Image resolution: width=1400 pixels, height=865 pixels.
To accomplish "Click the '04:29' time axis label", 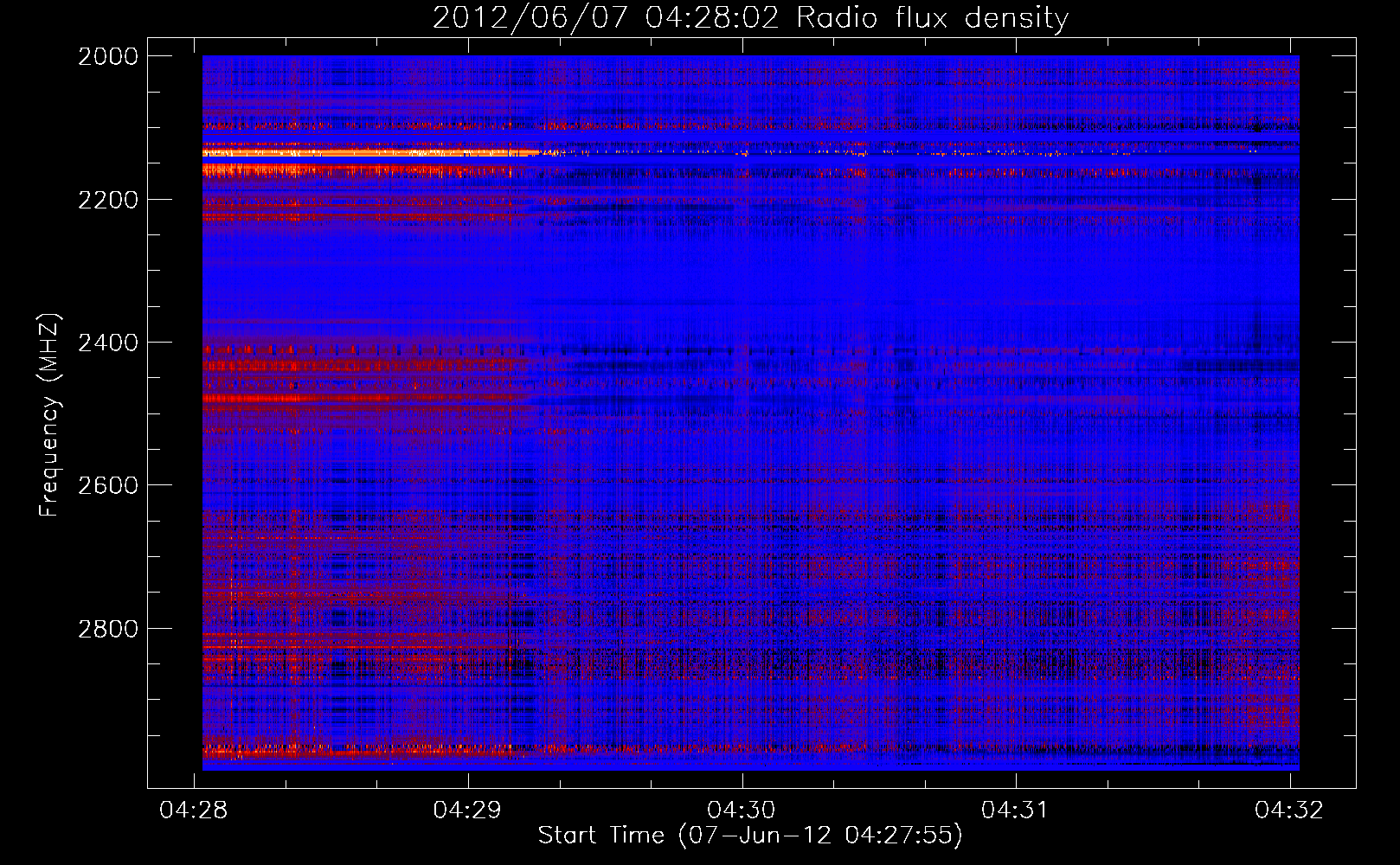I will pos(468,810).
